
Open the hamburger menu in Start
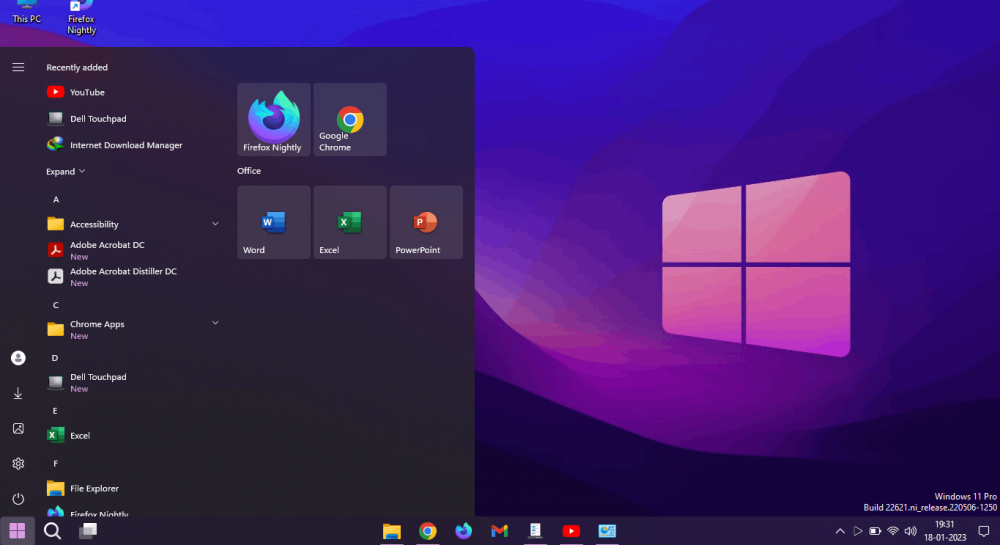18,67
